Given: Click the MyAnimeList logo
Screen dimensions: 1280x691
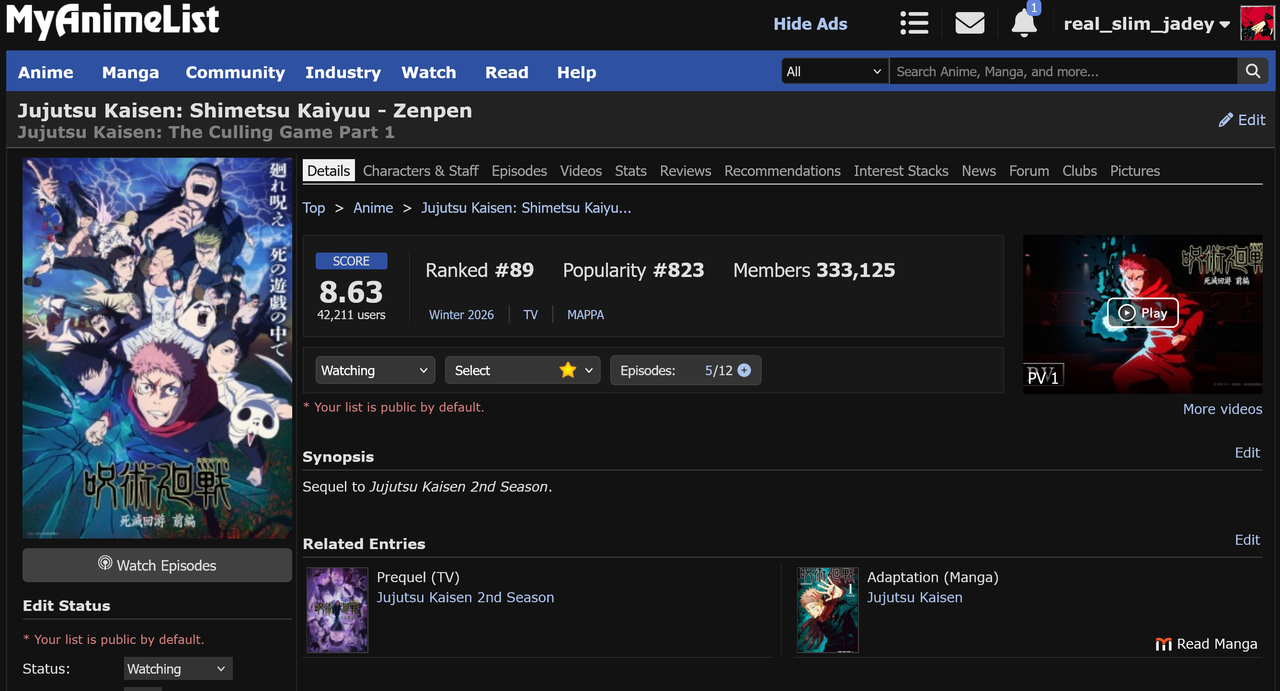Looking at the screenshot, I should click(112, 21).
